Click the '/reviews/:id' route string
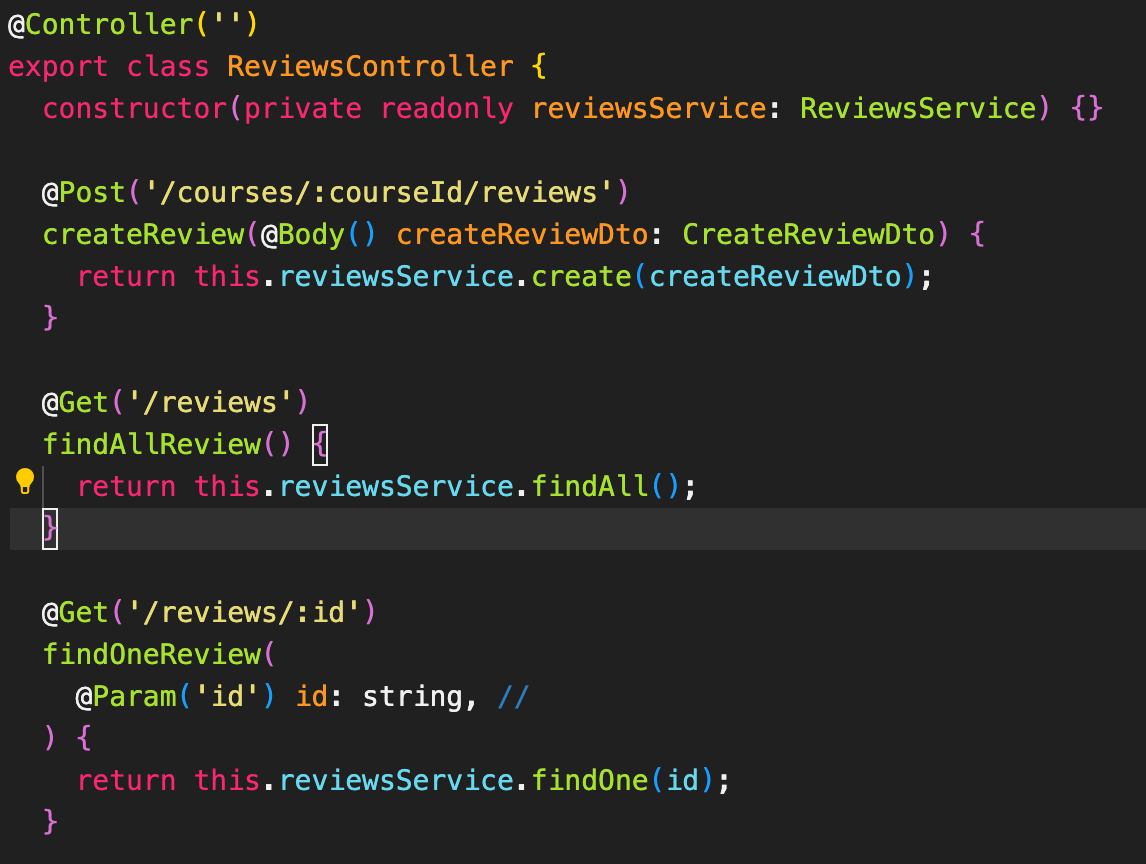 point(244,613)
